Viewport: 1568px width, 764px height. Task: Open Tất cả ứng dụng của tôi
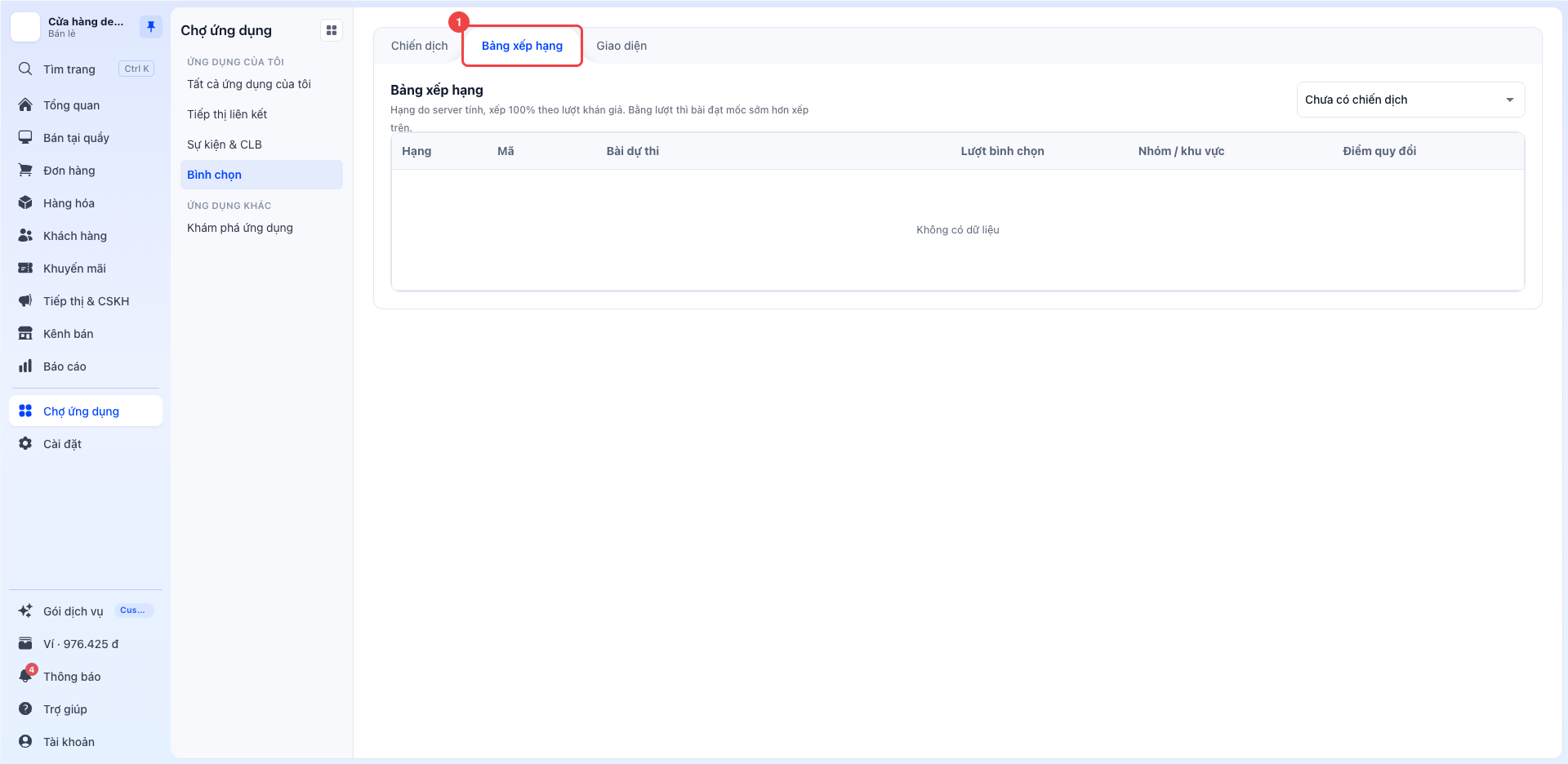(x=261, y=84)
